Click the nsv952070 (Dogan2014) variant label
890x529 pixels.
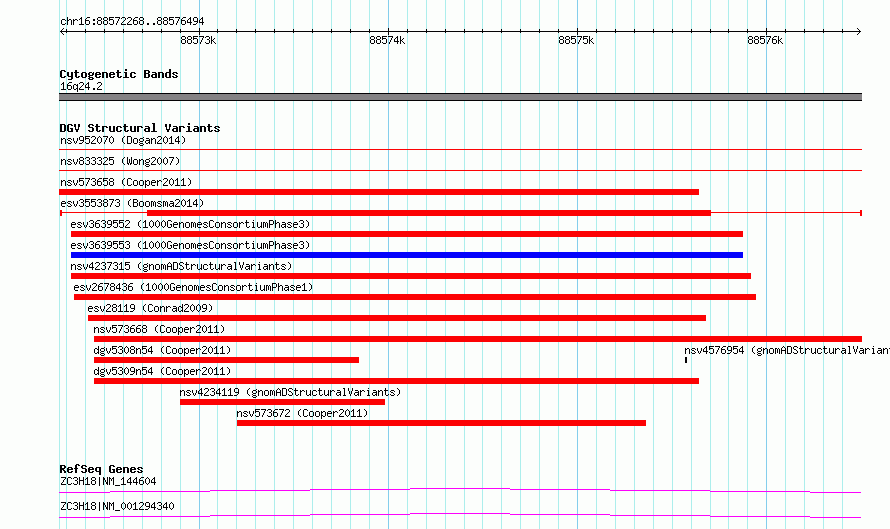[123, 140]
